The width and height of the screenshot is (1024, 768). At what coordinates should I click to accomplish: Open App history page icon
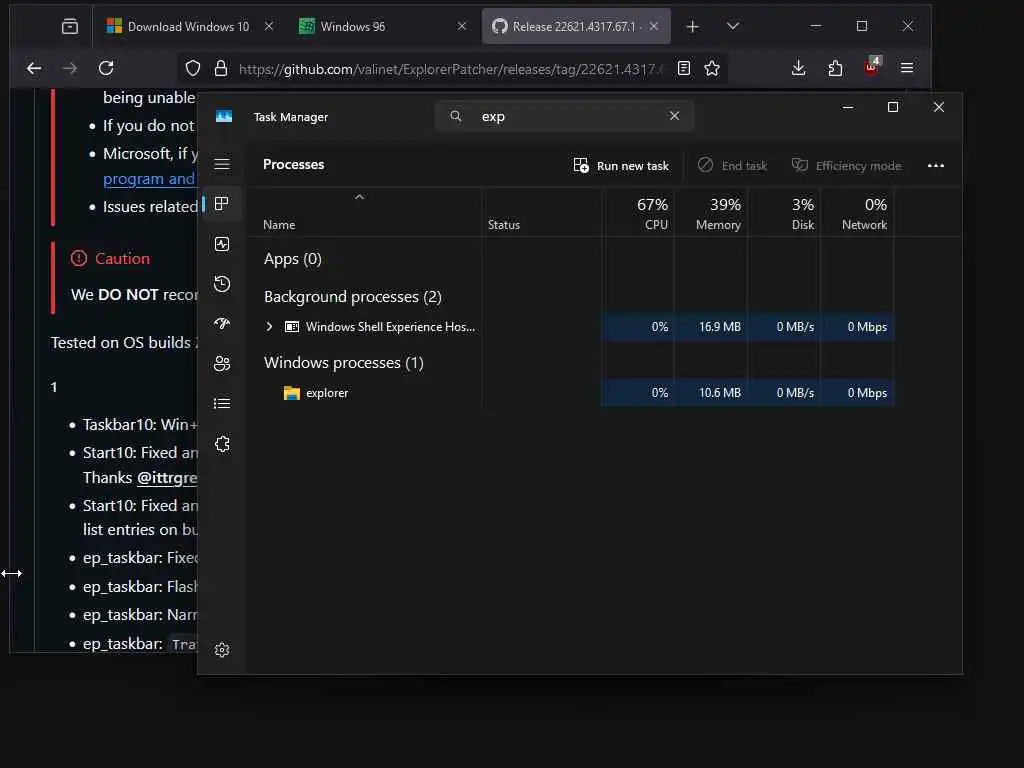point(222,284)
